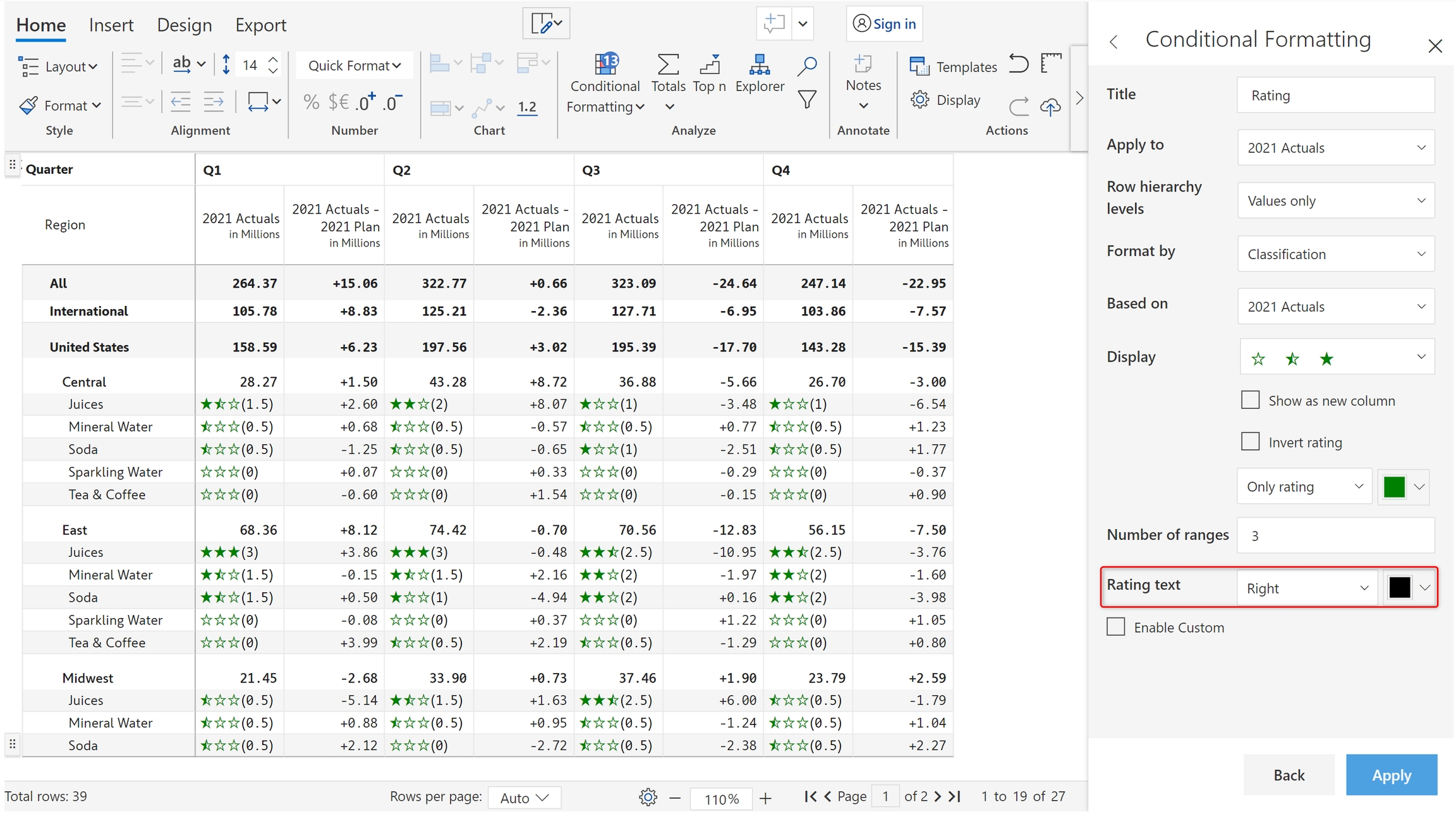
Task: Click the green rating color swatch
Action: point(1394,487)
